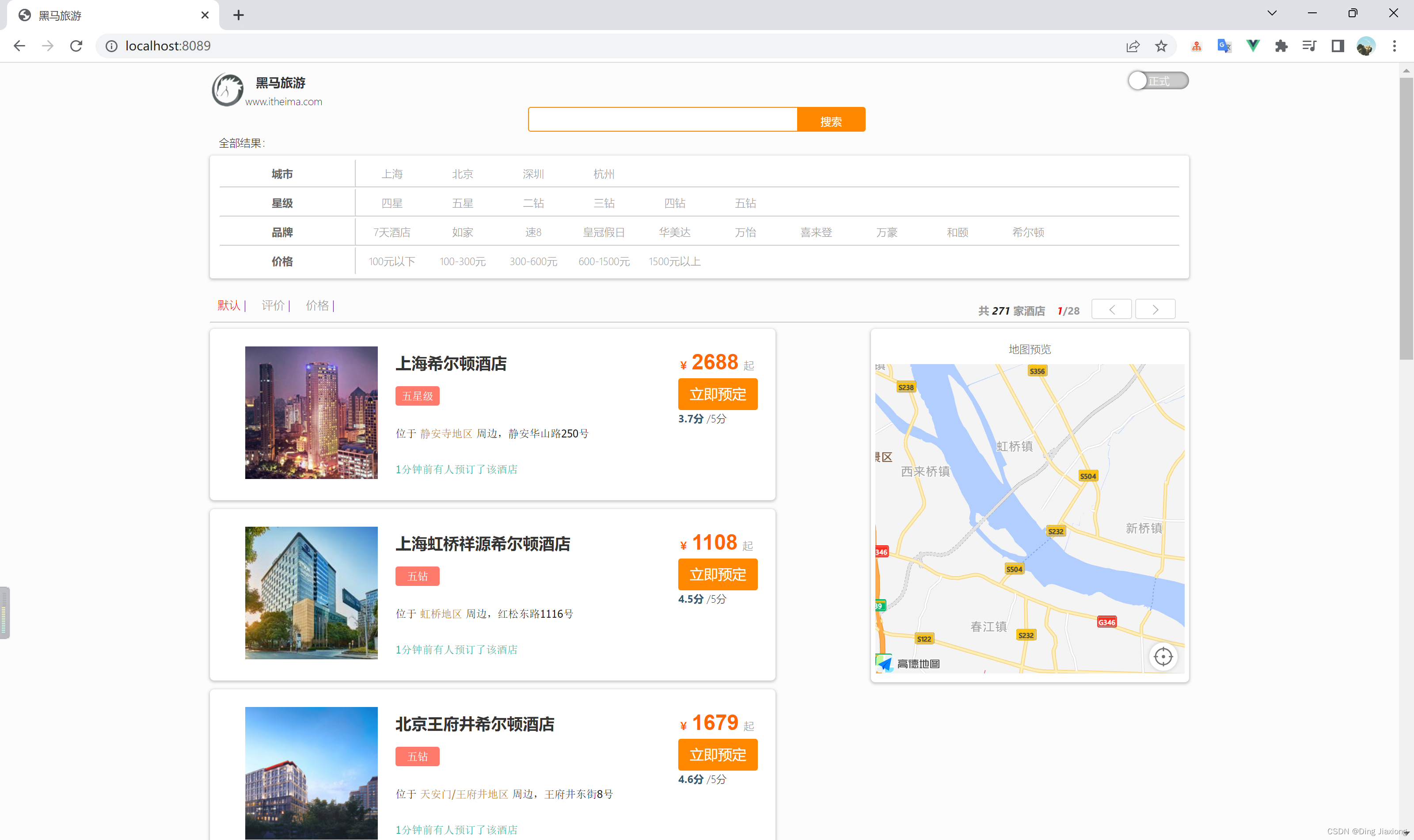Filter brand by 万豪
This screenshot has height=840, width=1414.
click(x=887, y=232)
